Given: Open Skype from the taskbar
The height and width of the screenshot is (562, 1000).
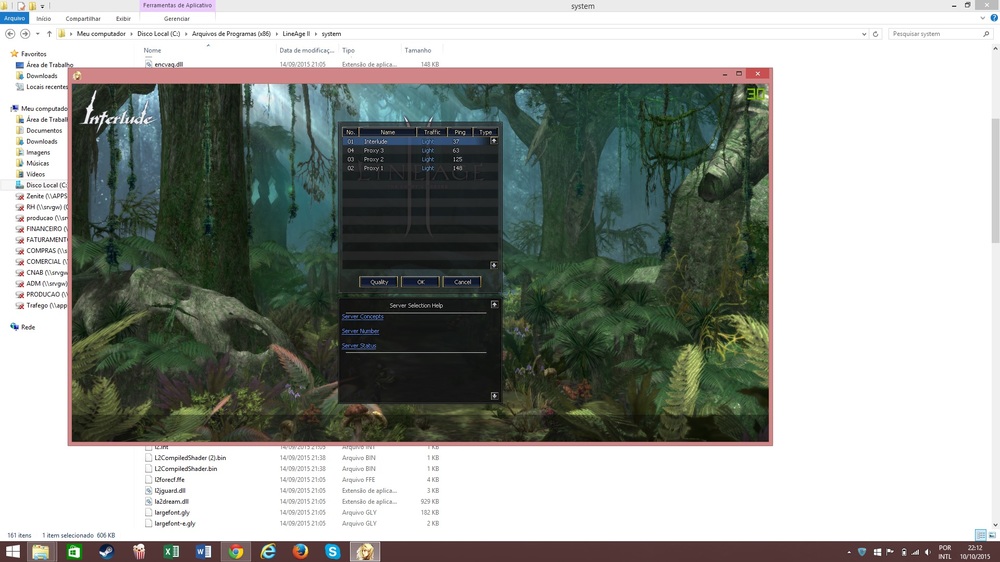Looking at the screenshot, I should coord(333,551).
